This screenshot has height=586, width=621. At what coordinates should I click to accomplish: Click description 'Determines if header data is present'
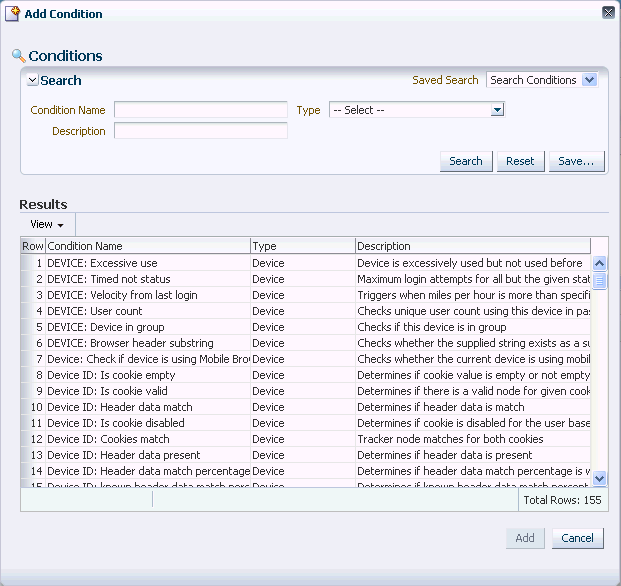(x=444, y=455)
